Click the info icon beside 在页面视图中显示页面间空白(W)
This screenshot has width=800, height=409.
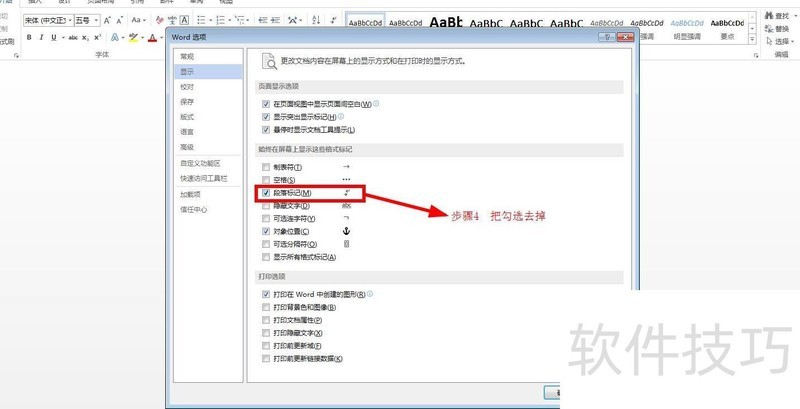(376, 104)
